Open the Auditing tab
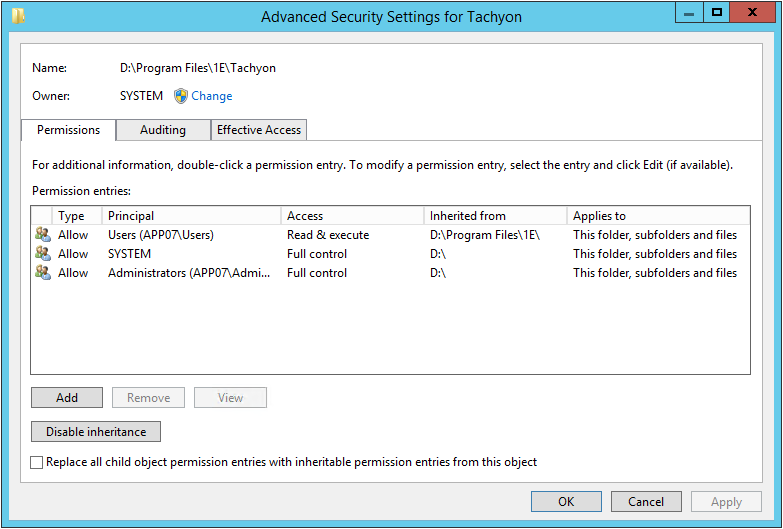The image size is (783, 529). point(163,130)
